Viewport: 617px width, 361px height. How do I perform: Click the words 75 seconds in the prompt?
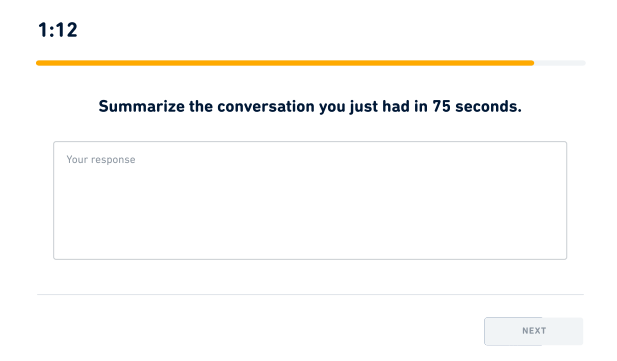point(477,106)
